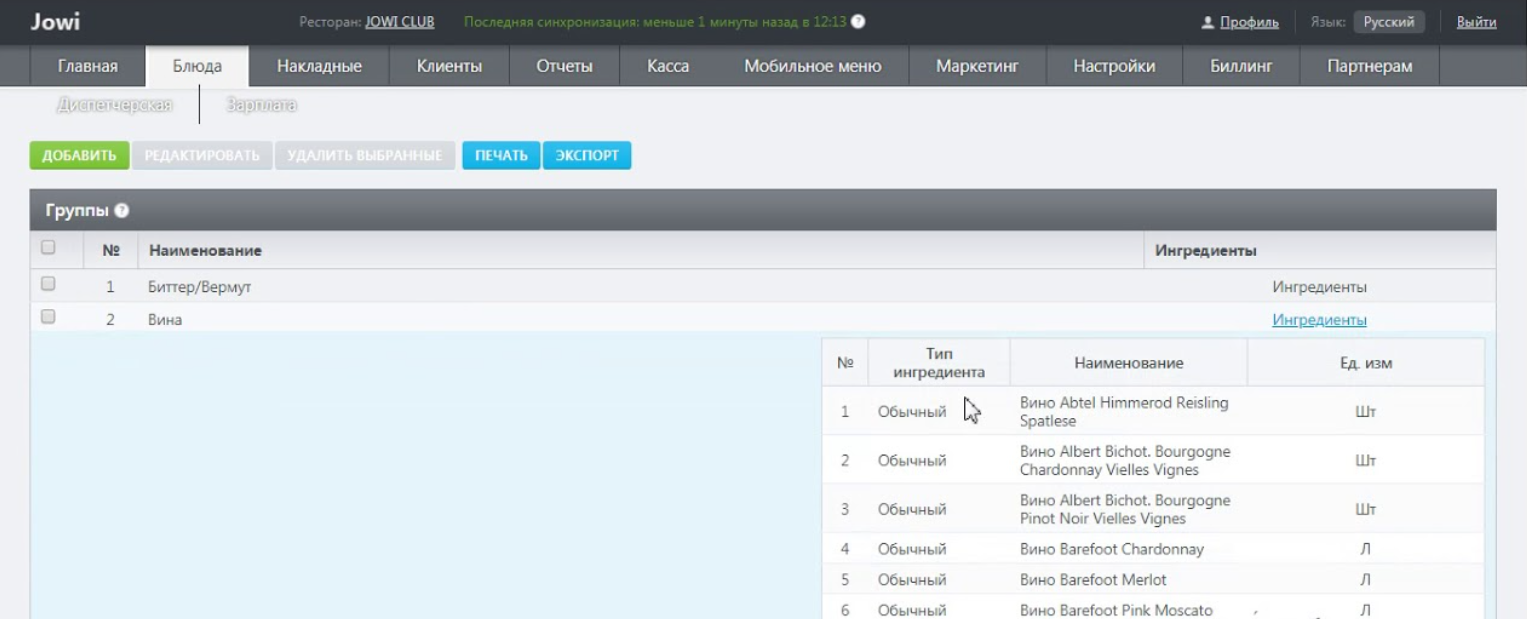Expand Биттер/Вермут Ингредиенты list
Viewport: 1527px width, 619px height.
1319,287
